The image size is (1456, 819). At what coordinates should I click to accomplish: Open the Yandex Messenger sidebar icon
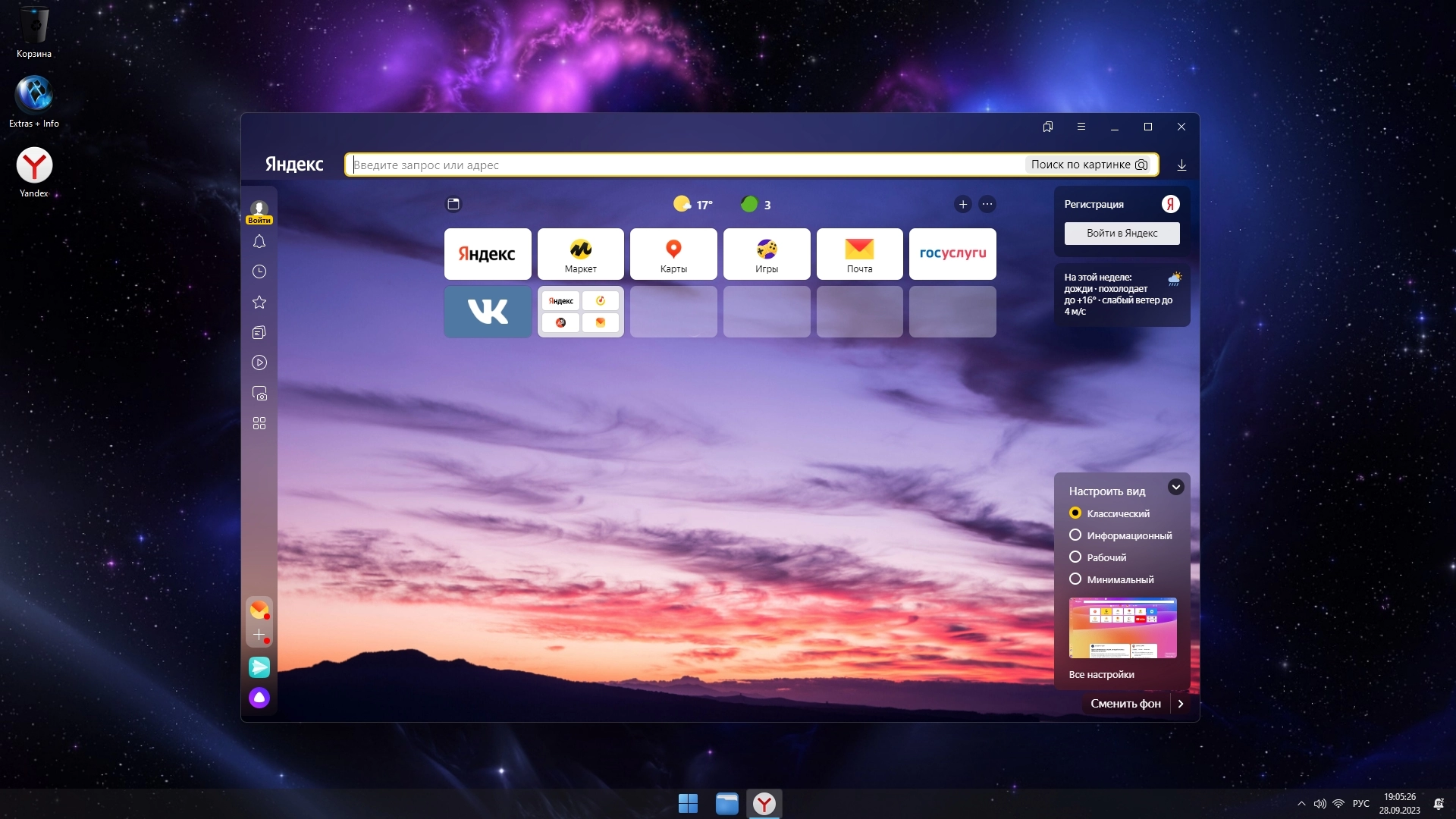click(x=259, y=667)
